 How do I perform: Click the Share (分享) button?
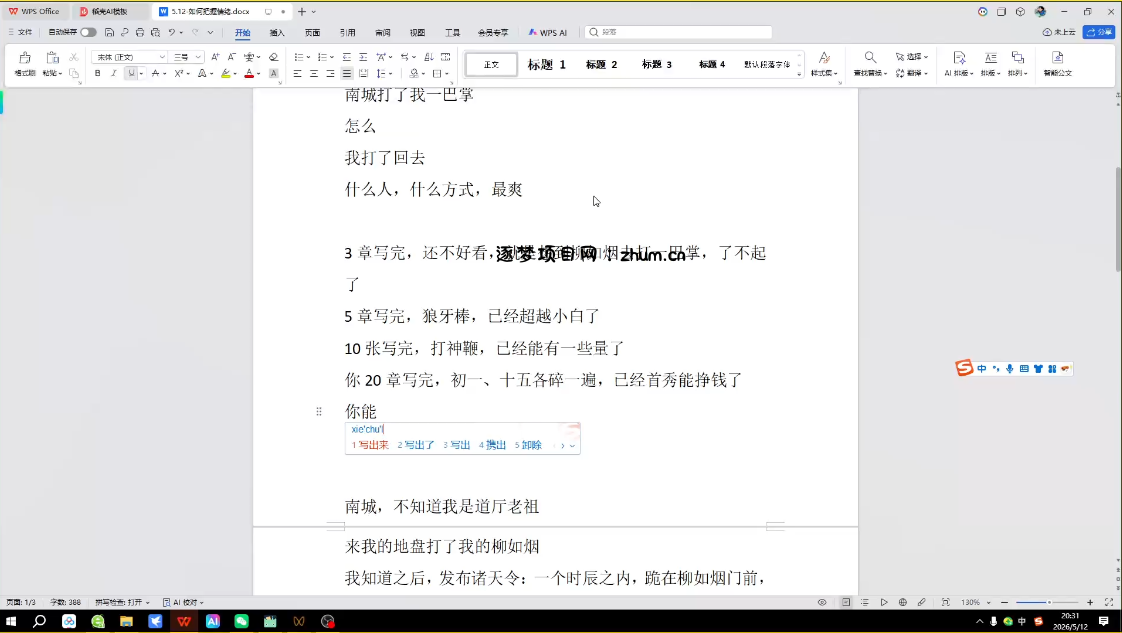(x=1099, y=32)
